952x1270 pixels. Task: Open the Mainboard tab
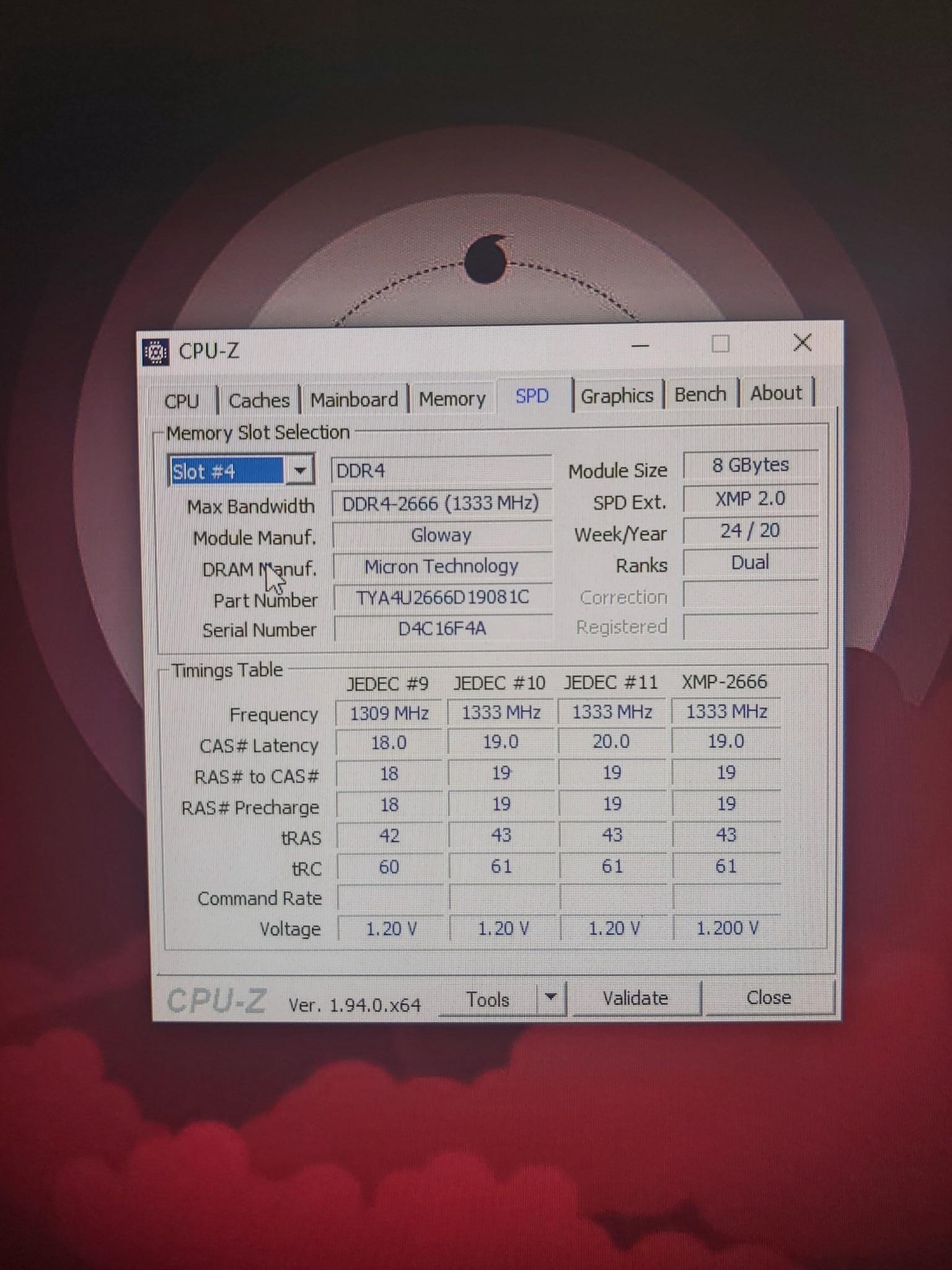(355, 400)
